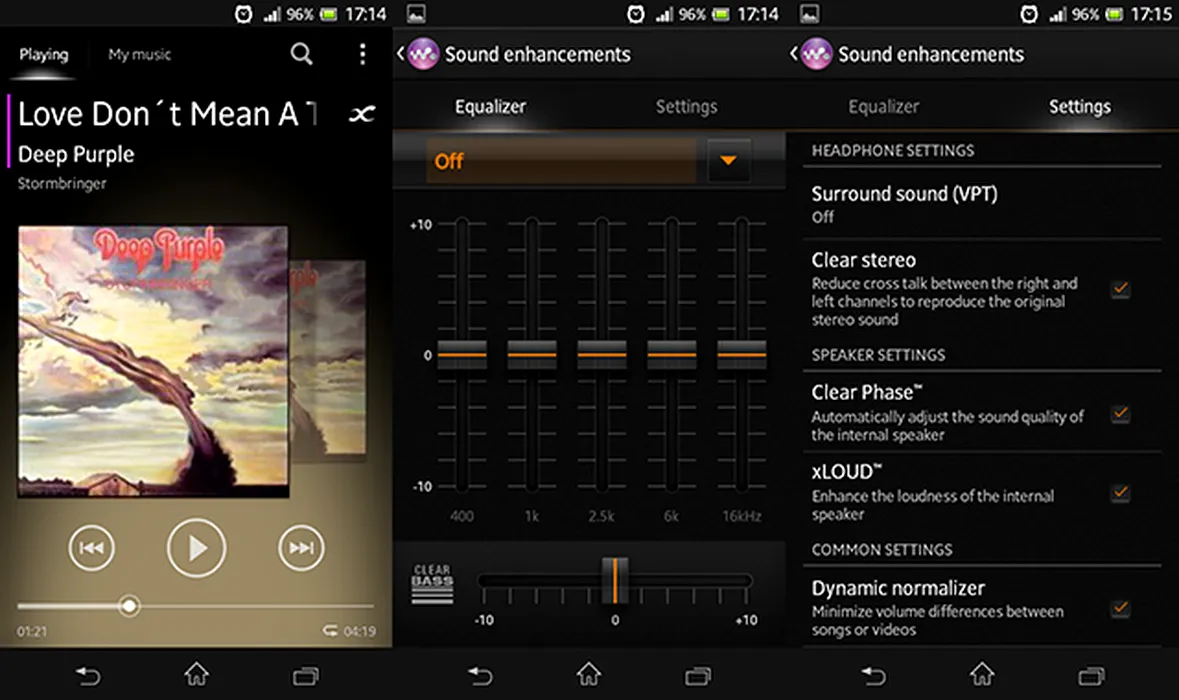Skip to the next track
Screen dimensions: 1179x700
point(301,547)
